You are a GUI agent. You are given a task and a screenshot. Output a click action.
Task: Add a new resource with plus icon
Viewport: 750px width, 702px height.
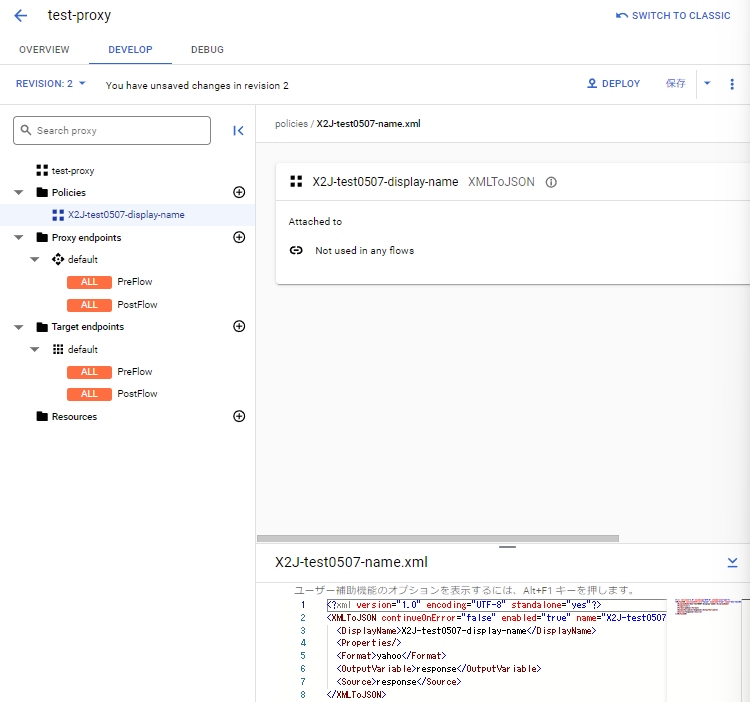pyautogui.click(x=239, y=416)
